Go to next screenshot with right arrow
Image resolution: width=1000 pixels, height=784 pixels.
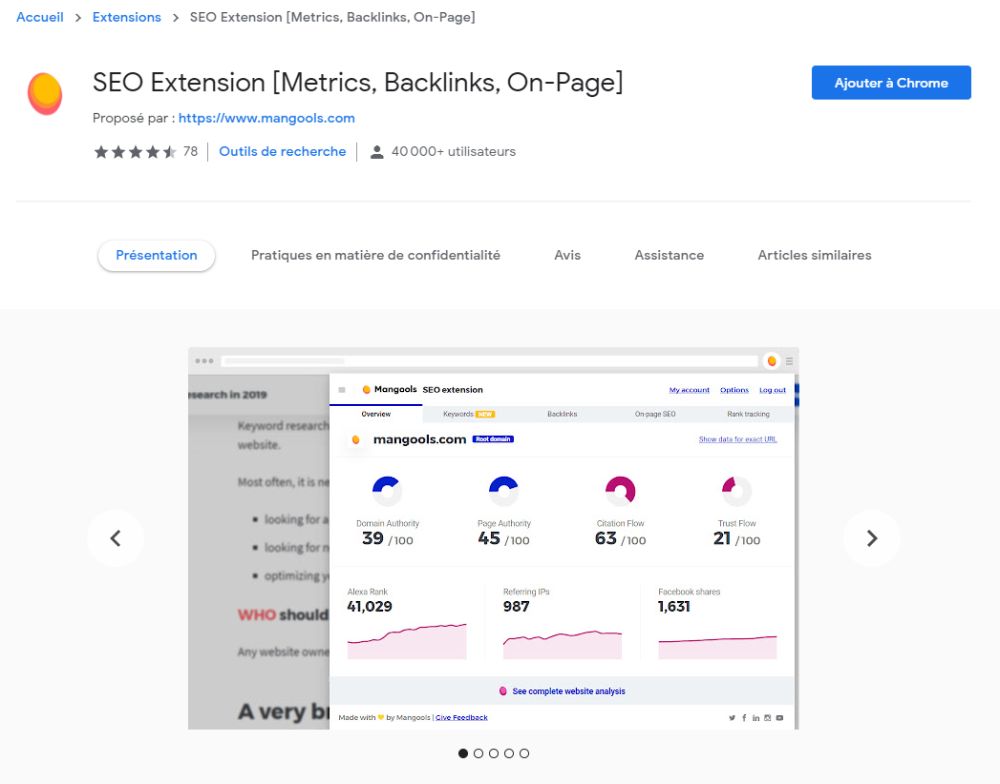[x=872, y=538]
